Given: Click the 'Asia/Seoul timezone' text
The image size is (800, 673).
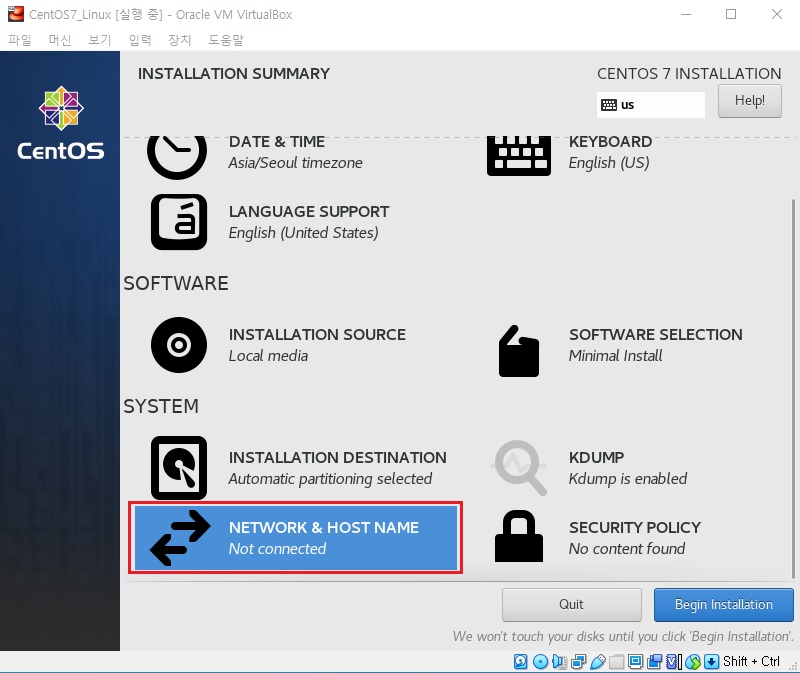Looking at the screenshot, I should tap(295, 163).
